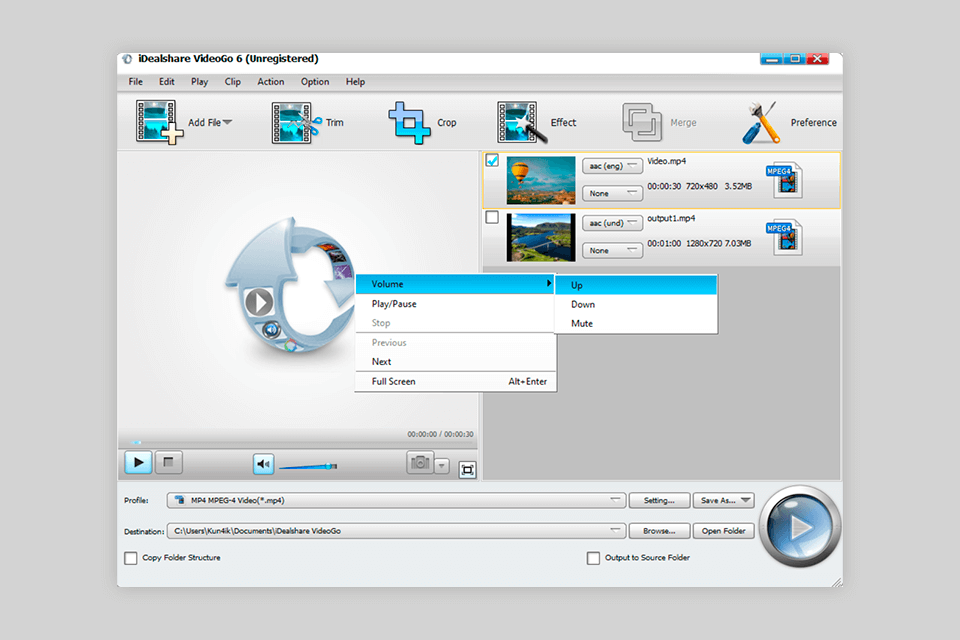Open the Effect tool
This screenshot has width=960, height=640.
click(x=536, y=122)
